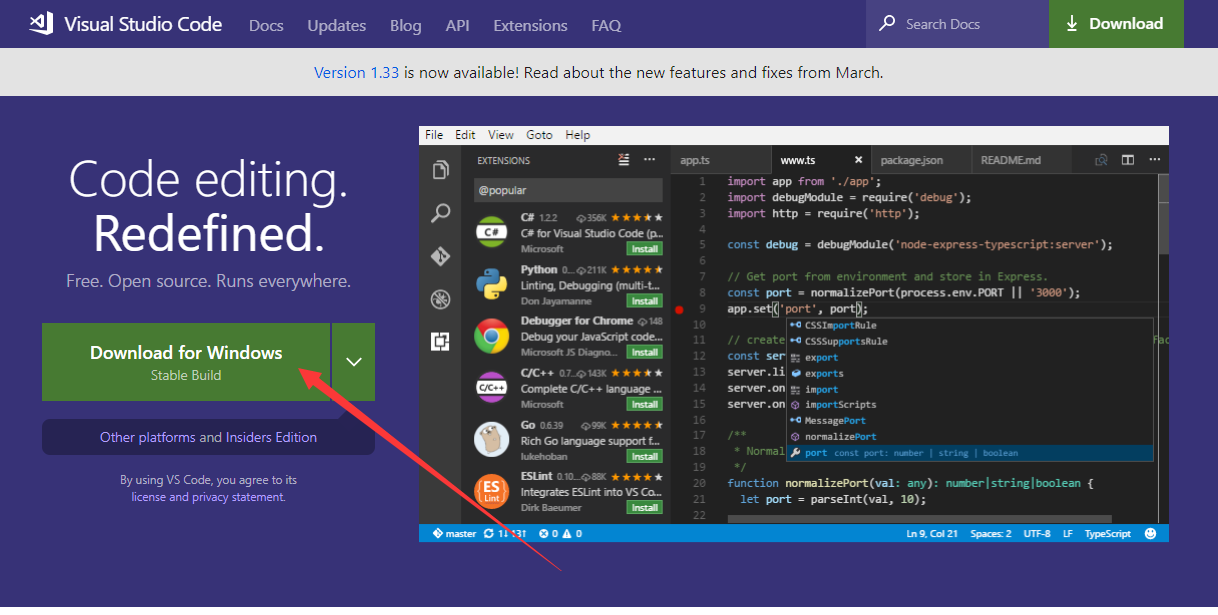Open Other platforms and Insiders Edition
Screen dimensions: 1218x615
[x=208, y=437]
